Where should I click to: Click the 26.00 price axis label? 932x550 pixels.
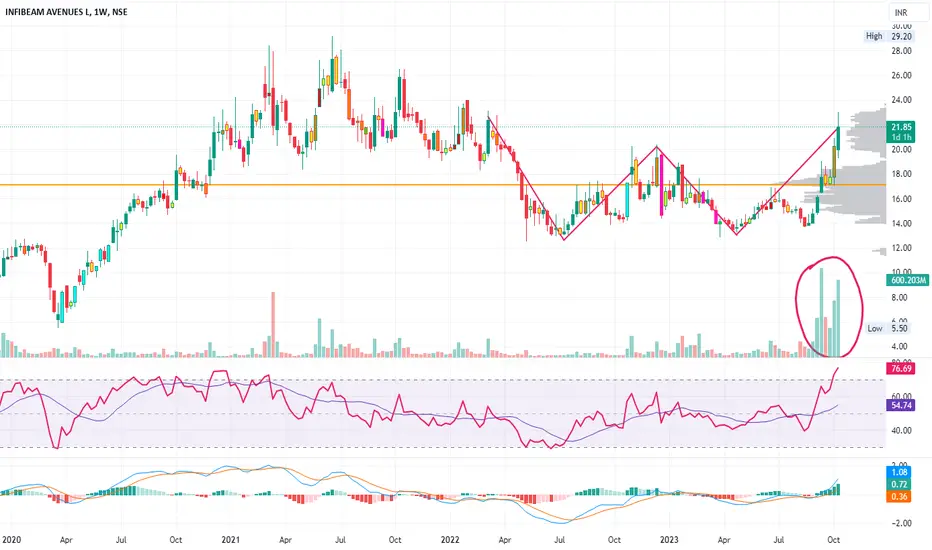coord(901,76)
